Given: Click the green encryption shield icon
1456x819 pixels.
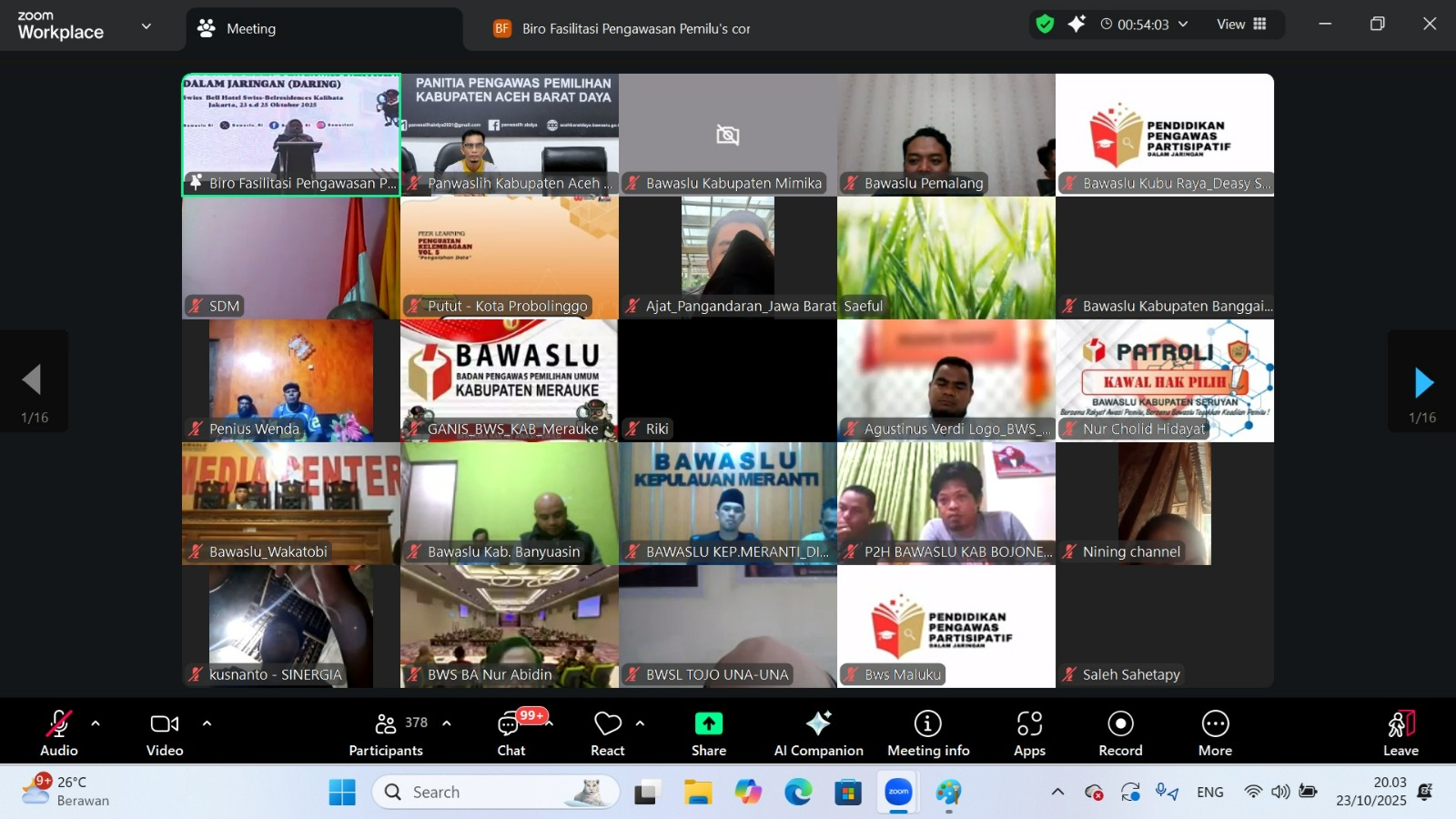Looking at the screenshot, I should (x=1045, y=25).
